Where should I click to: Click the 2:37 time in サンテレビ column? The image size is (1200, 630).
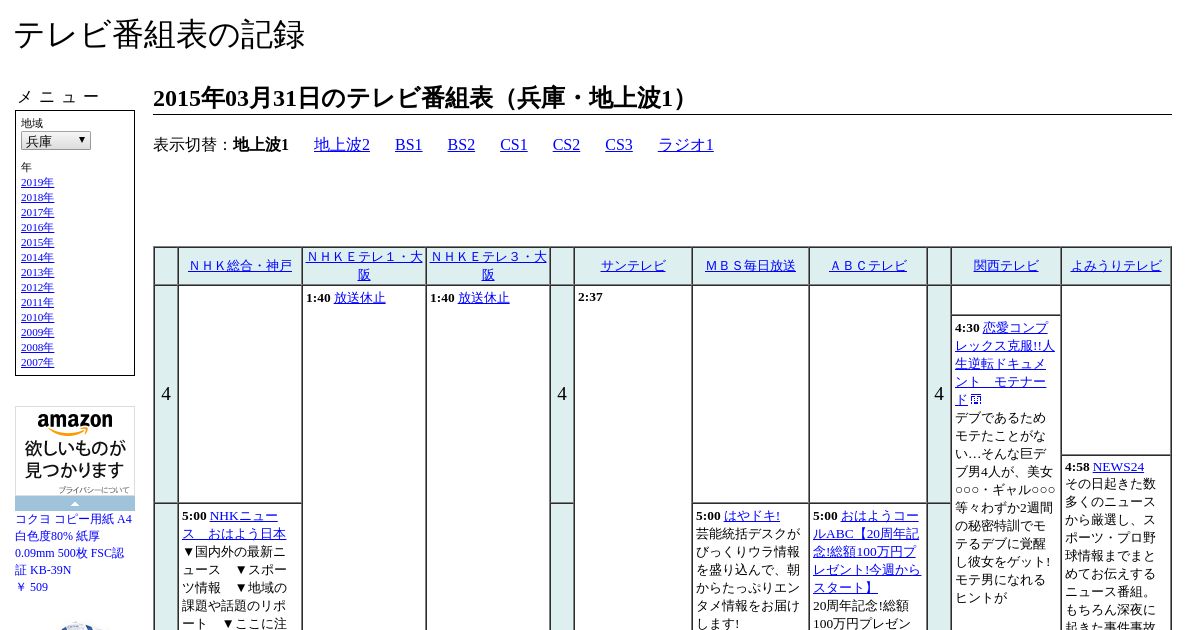[590, 297]
